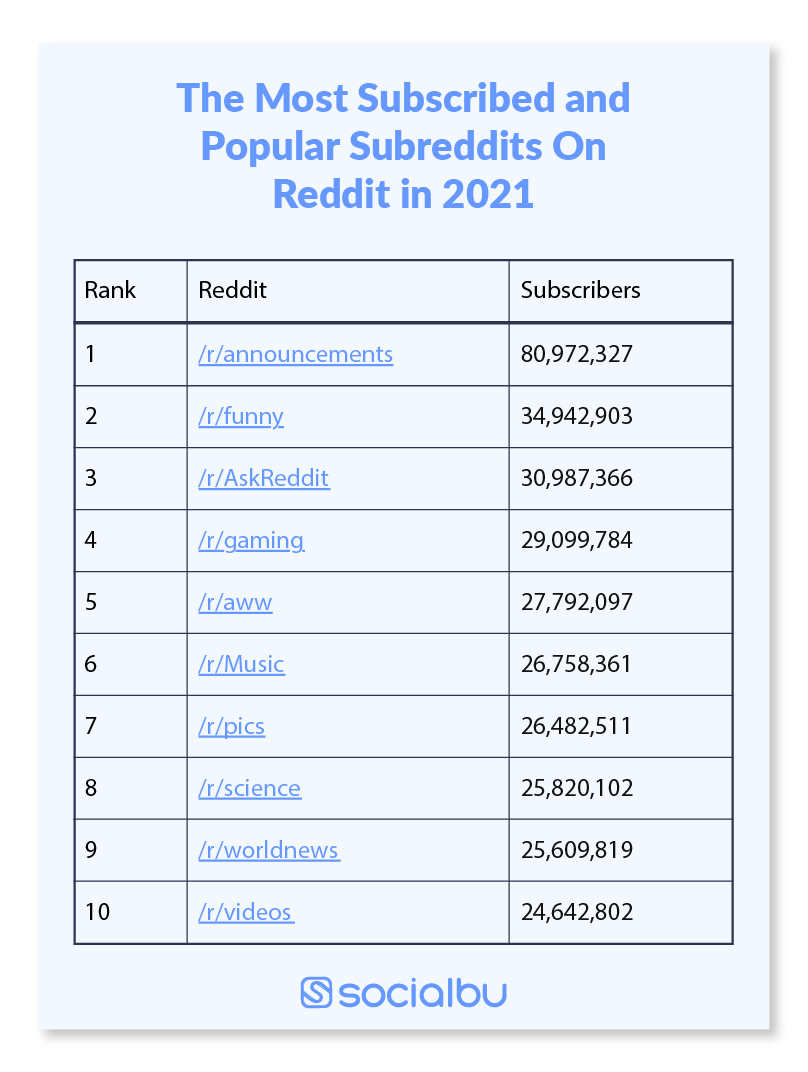Select the Reddit column header

pos(233,290)
